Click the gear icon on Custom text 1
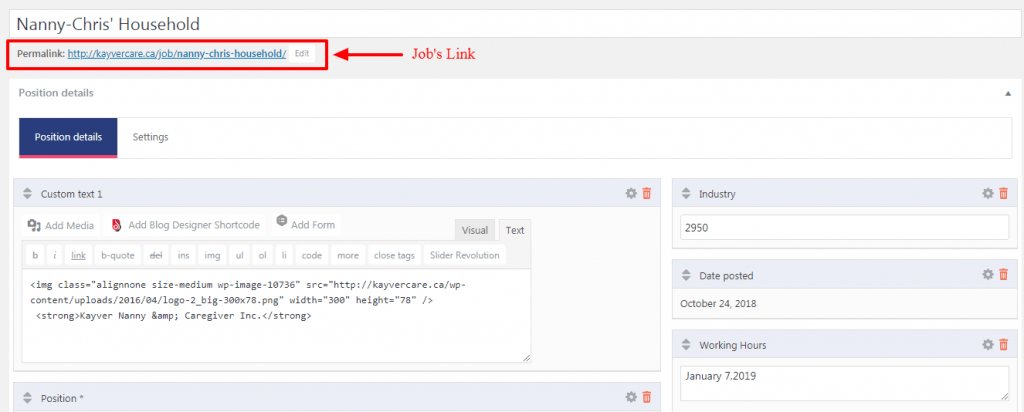This screenshot has width=1024, height=412. pyautogui.click(x=630, y=194)
